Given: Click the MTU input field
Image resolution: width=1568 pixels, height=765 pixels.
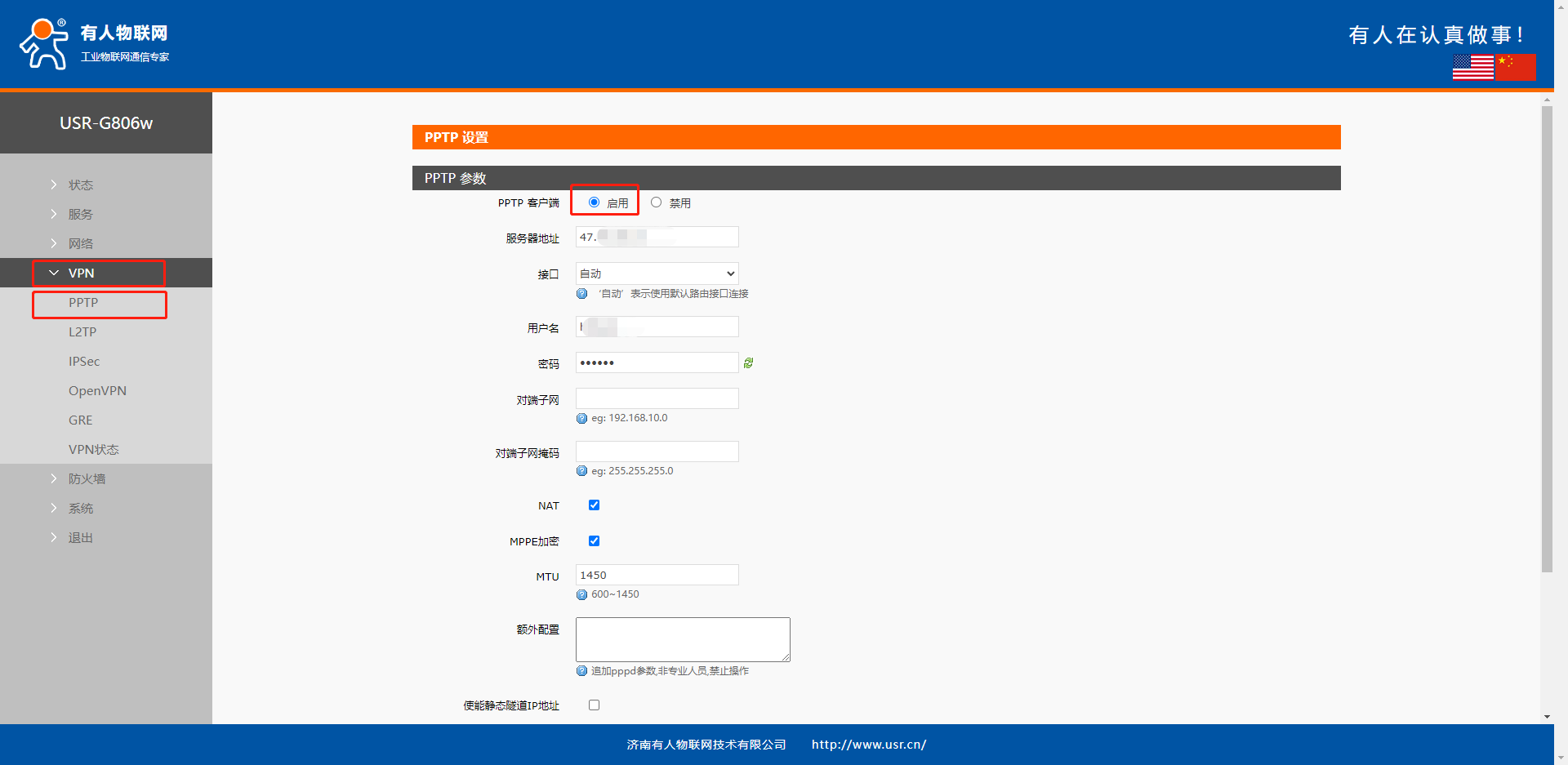Looking at the screenshot, I should coord(657,575).
